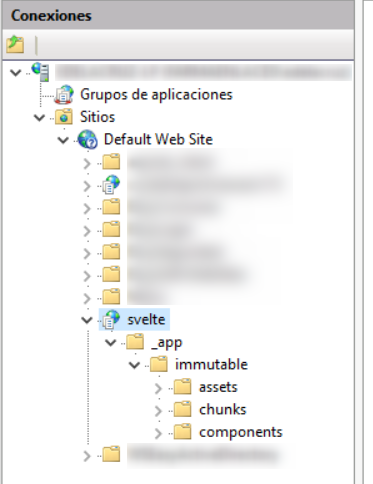
Task: Collapse the _app folder
Action: point(110,342)
